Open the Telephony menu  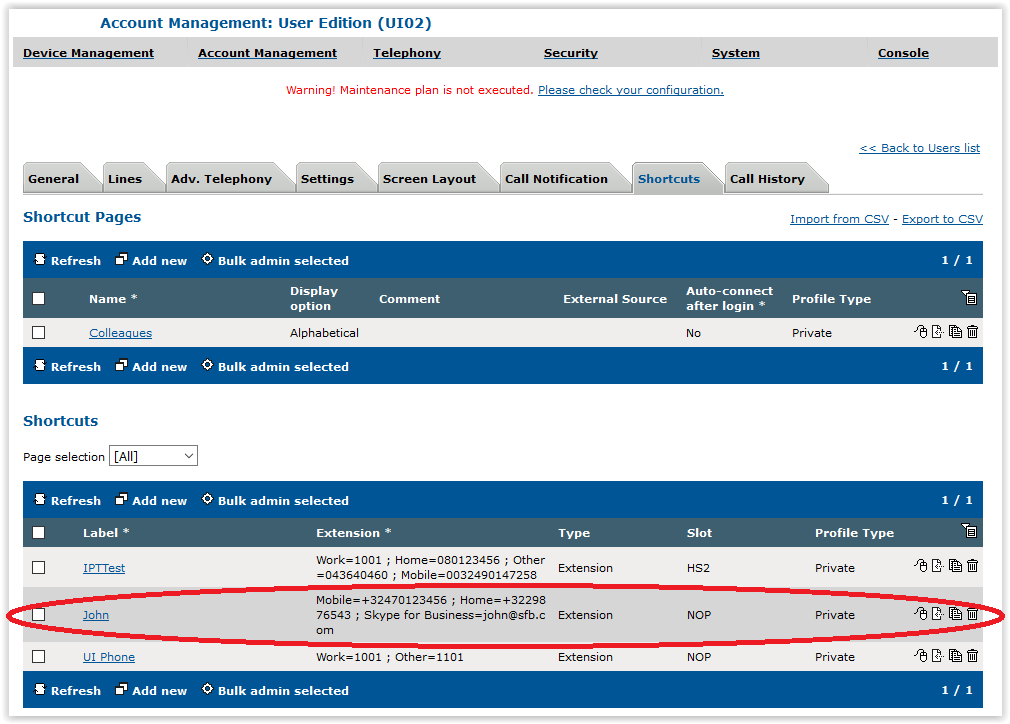click(407, 53)
